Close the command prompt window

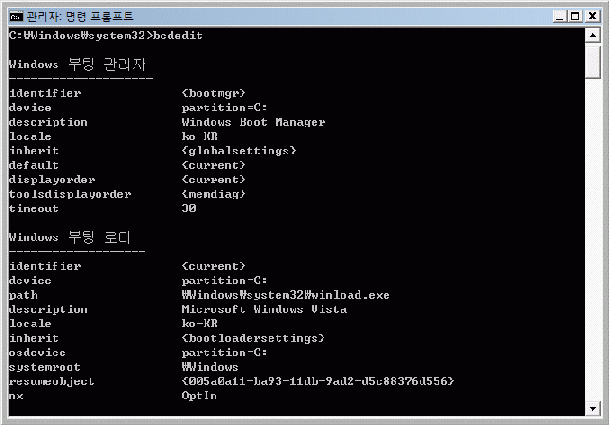592,16
